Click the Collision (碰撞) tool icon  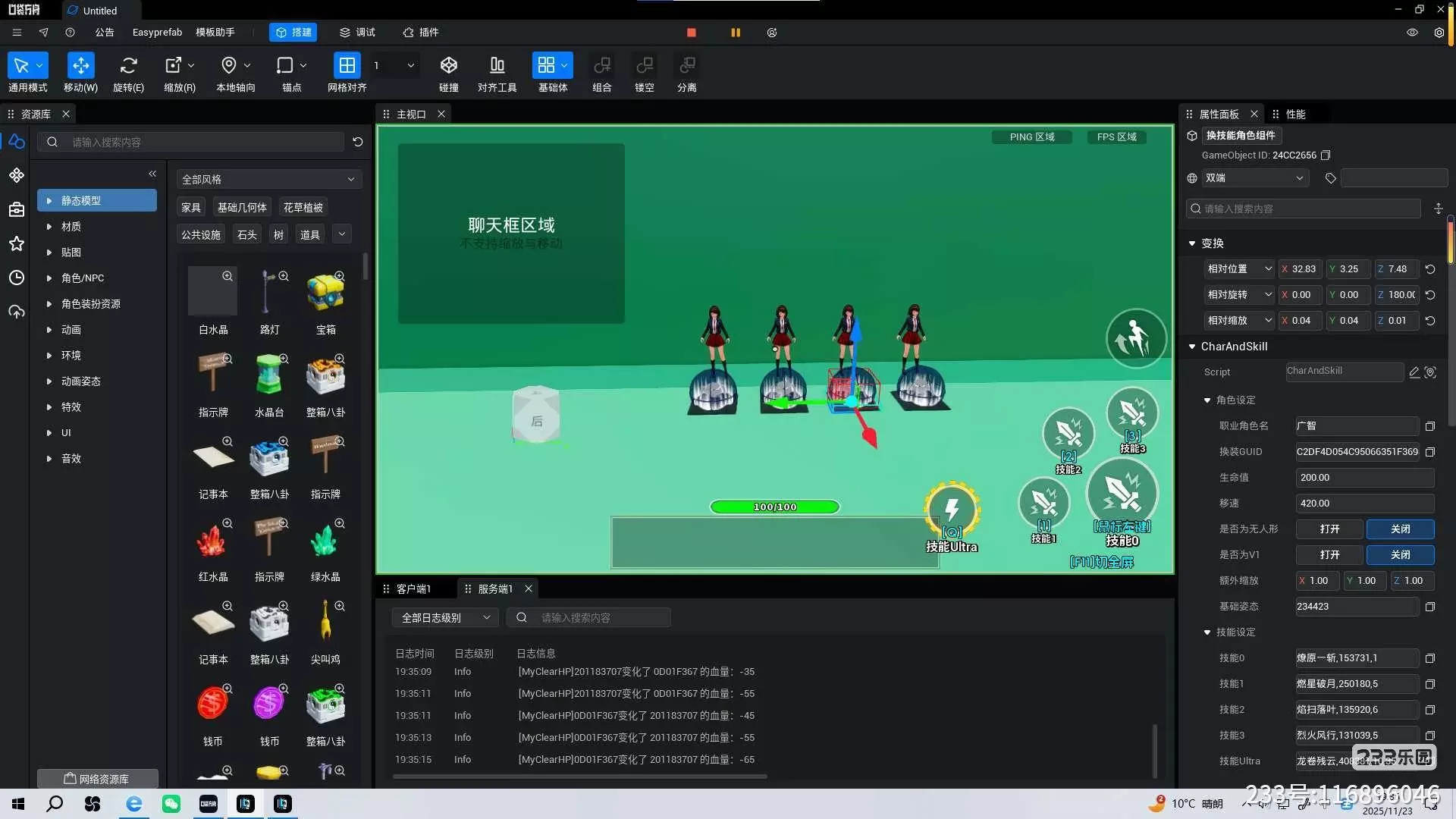(x=448, y=66)
